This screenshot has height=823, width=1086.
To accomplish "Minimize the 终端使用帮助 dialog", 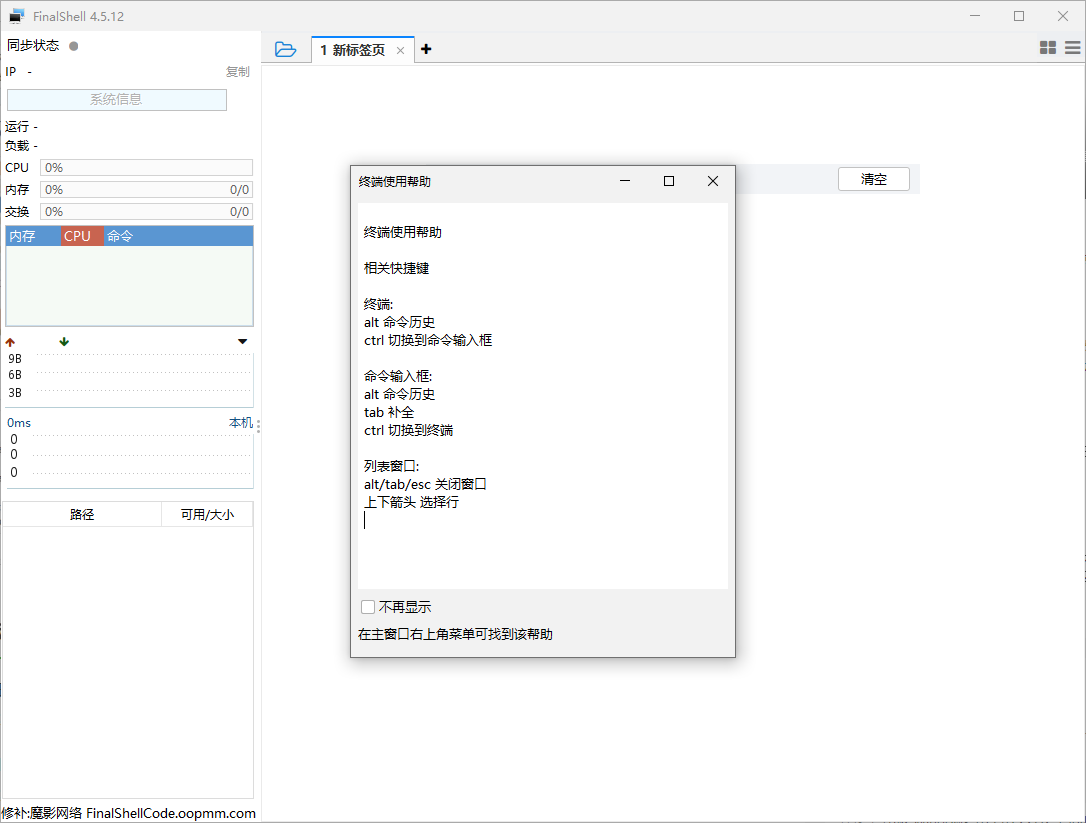I will click(x=625, y=181).
